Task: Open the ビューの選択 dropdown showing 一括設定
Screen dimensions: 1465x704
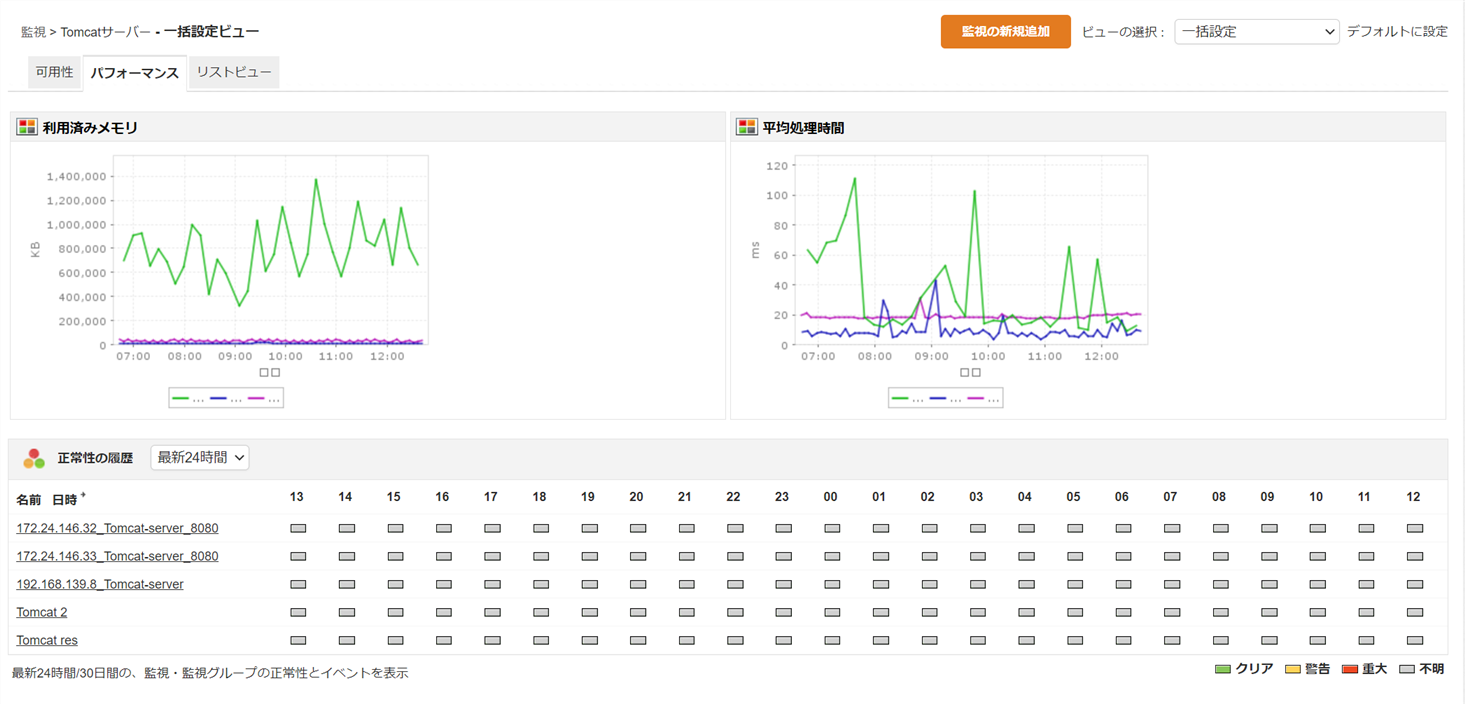Action: 1257,32
